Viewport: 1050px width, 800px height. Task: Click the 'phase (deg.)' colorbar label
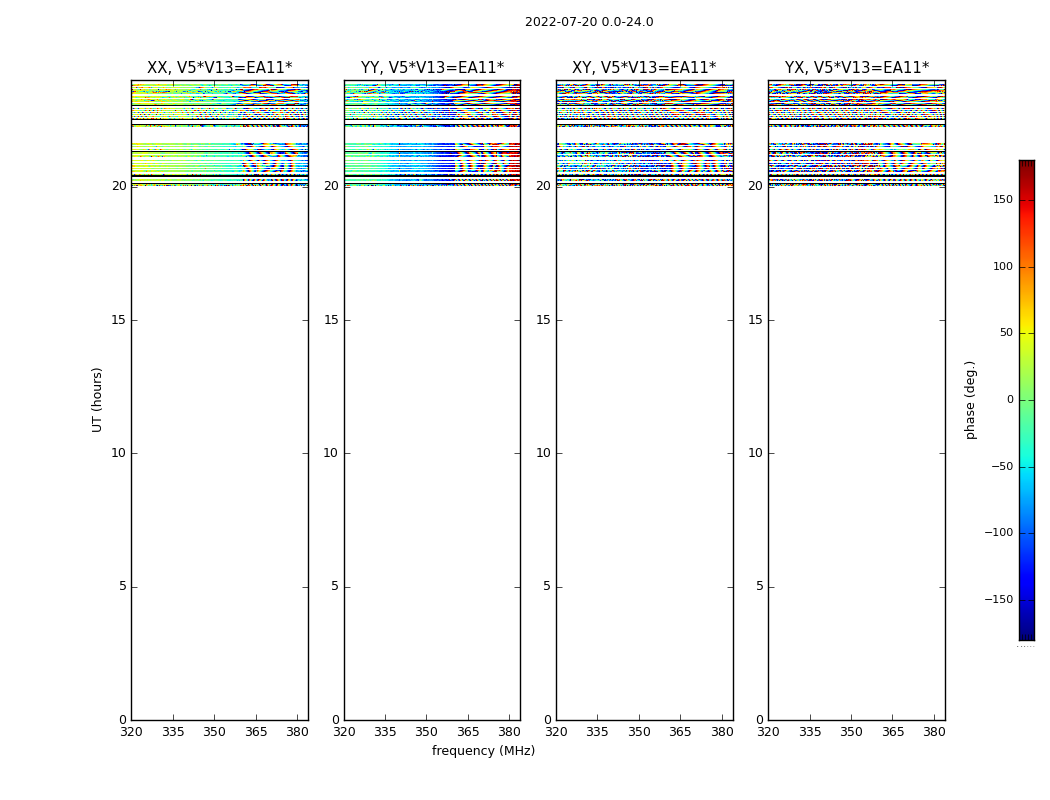970,400
